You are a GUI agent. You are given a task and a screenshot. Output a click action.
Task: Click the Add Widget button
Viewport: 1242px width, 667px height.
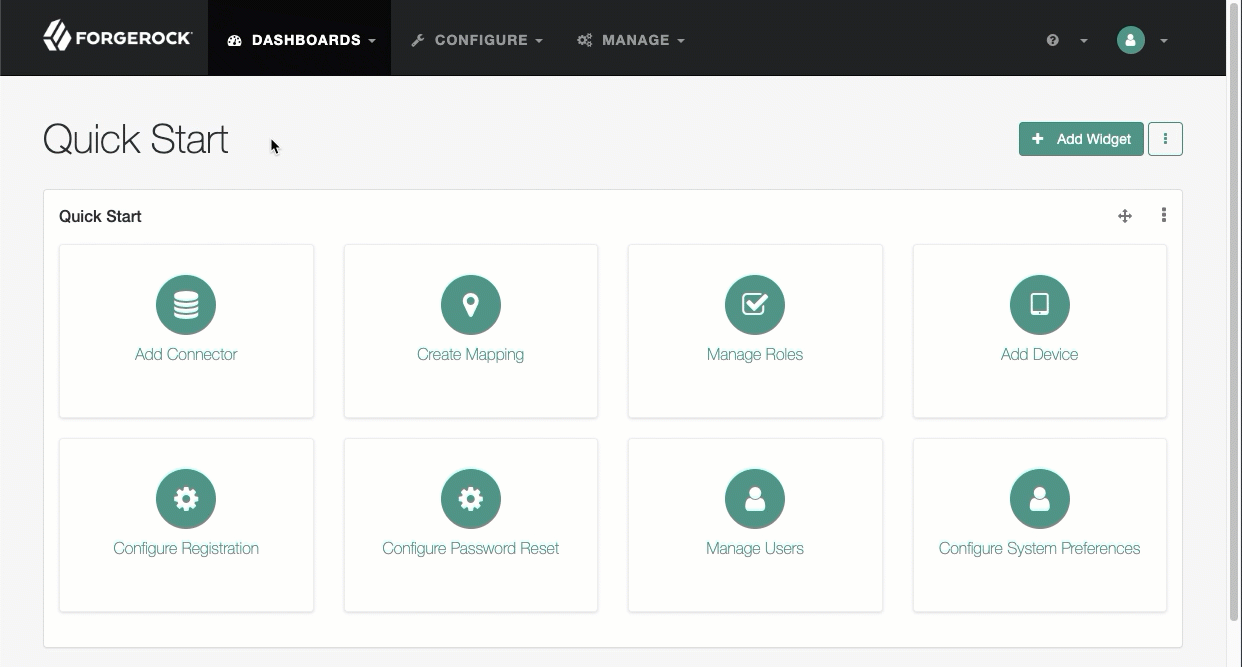[1081, 139]
